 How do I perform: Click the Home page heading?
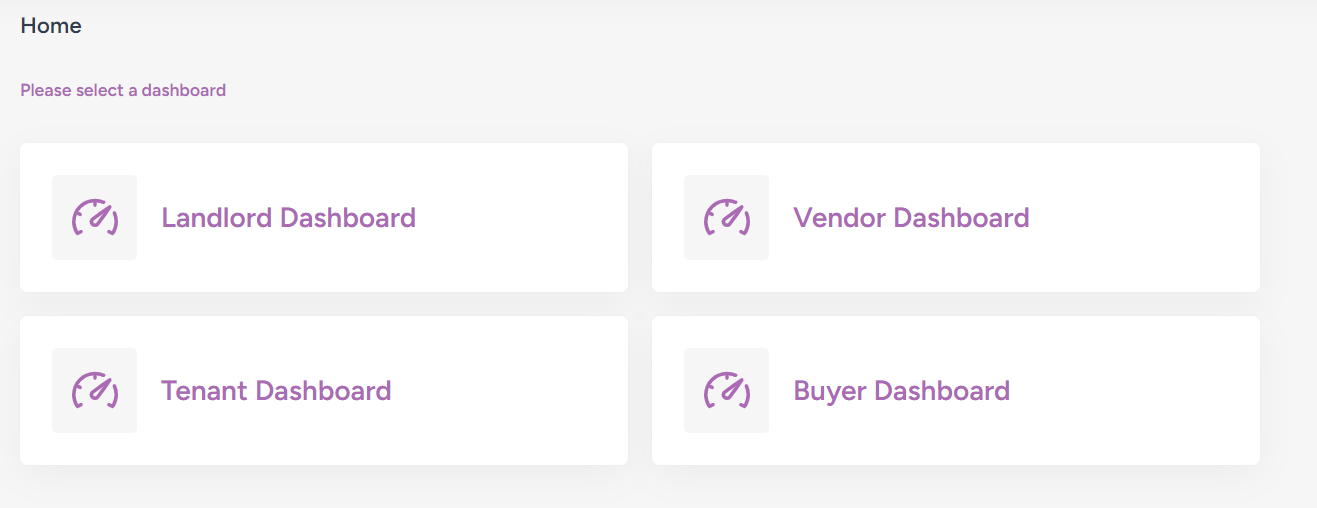(x=51, y=26)
